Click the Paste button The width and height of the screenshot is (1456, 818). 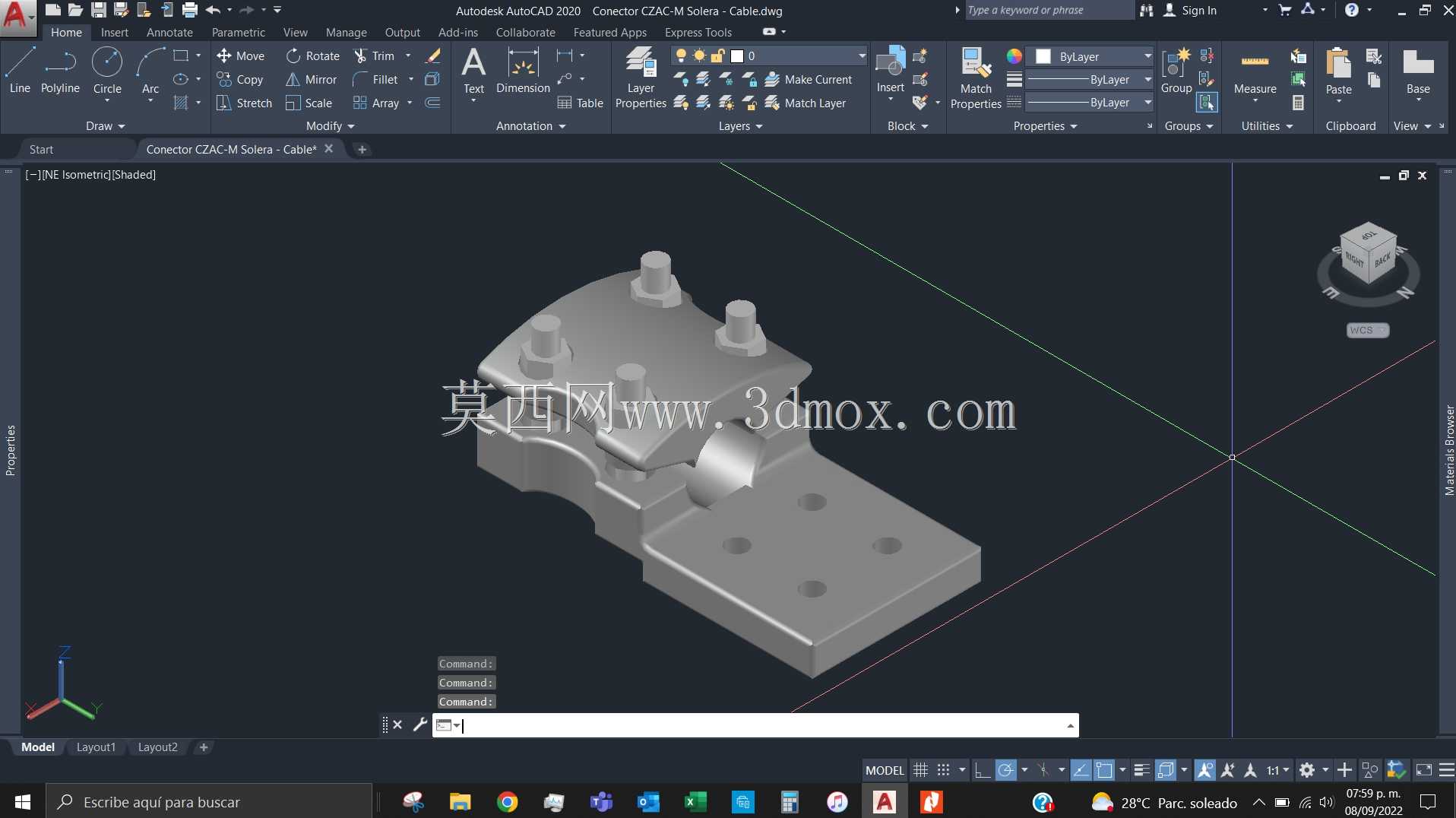point(1338,70)
